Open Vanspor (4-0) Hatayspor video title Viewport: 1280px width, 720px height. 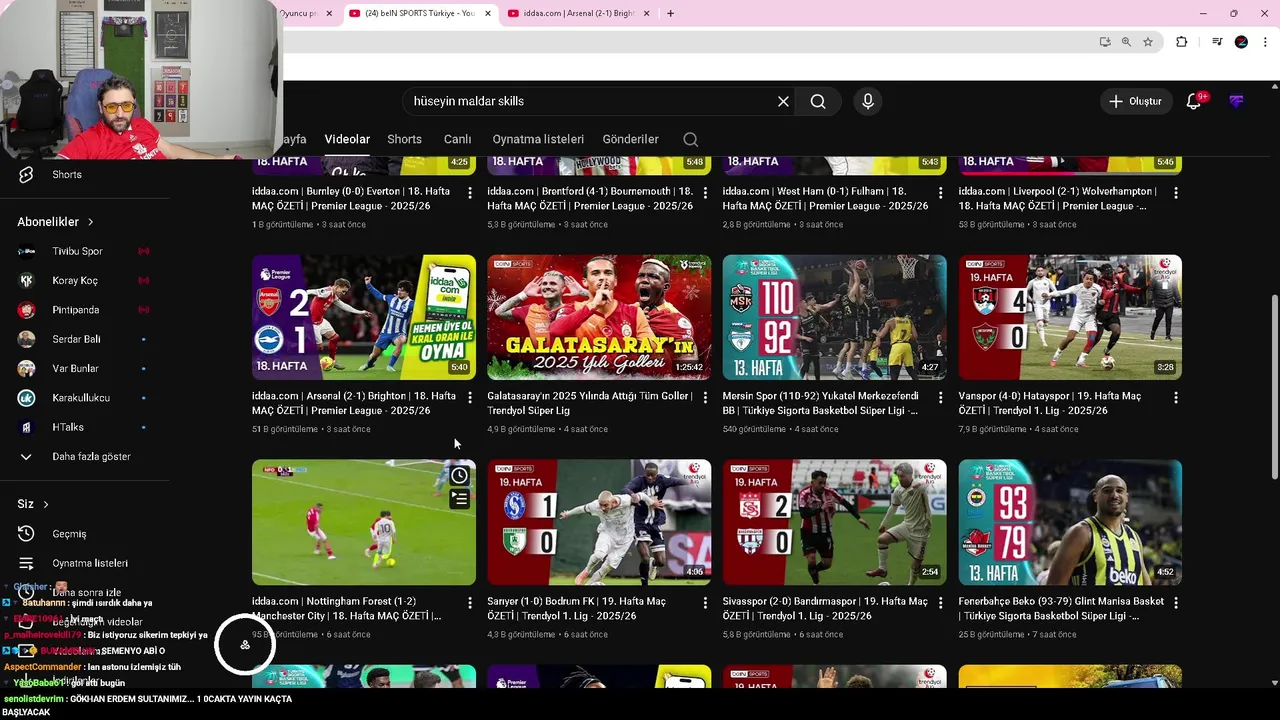1049,403
